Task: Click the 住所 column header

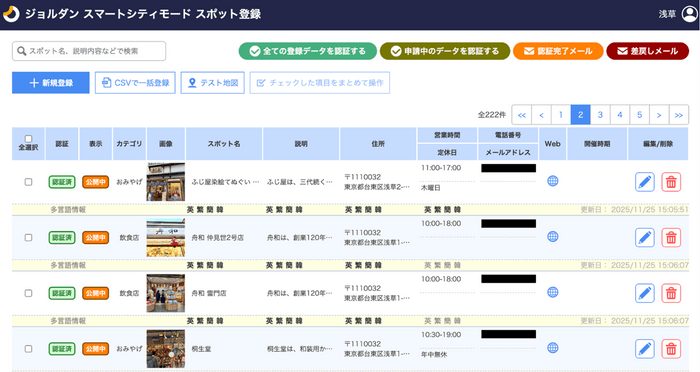Action: (x=378, y=144)
